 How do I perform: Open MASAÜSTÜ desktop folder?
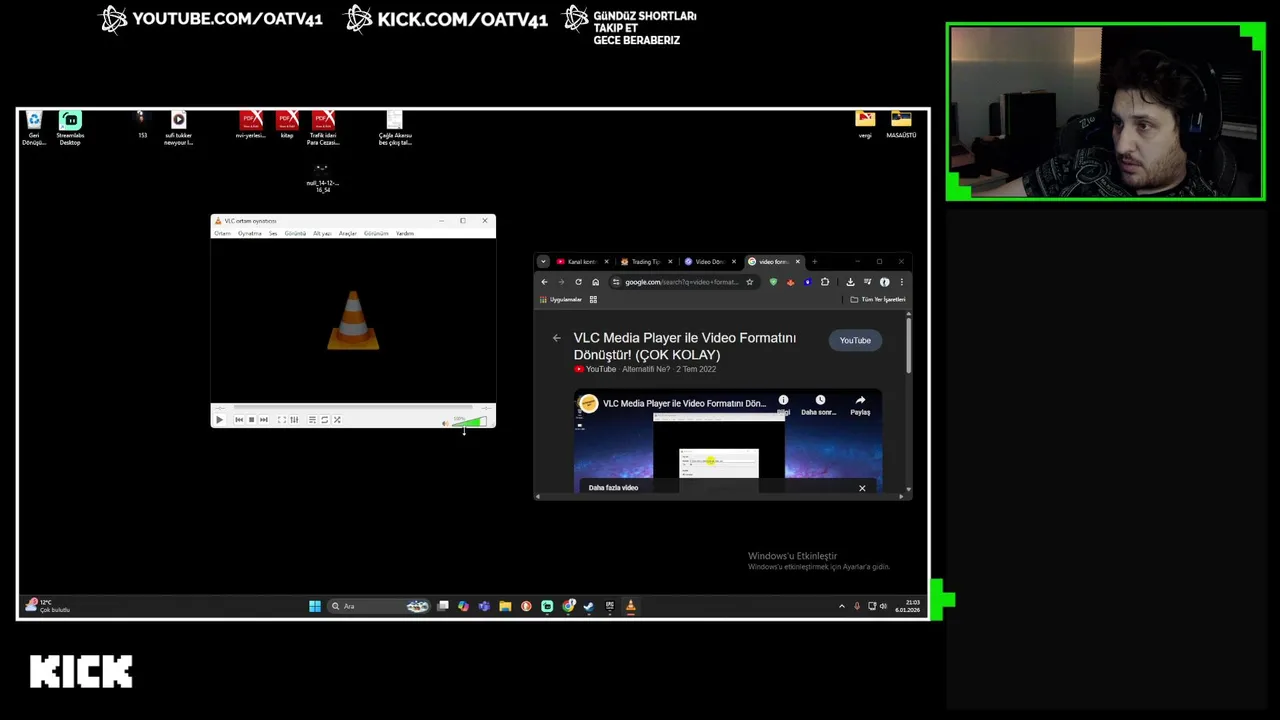point(901,125)
